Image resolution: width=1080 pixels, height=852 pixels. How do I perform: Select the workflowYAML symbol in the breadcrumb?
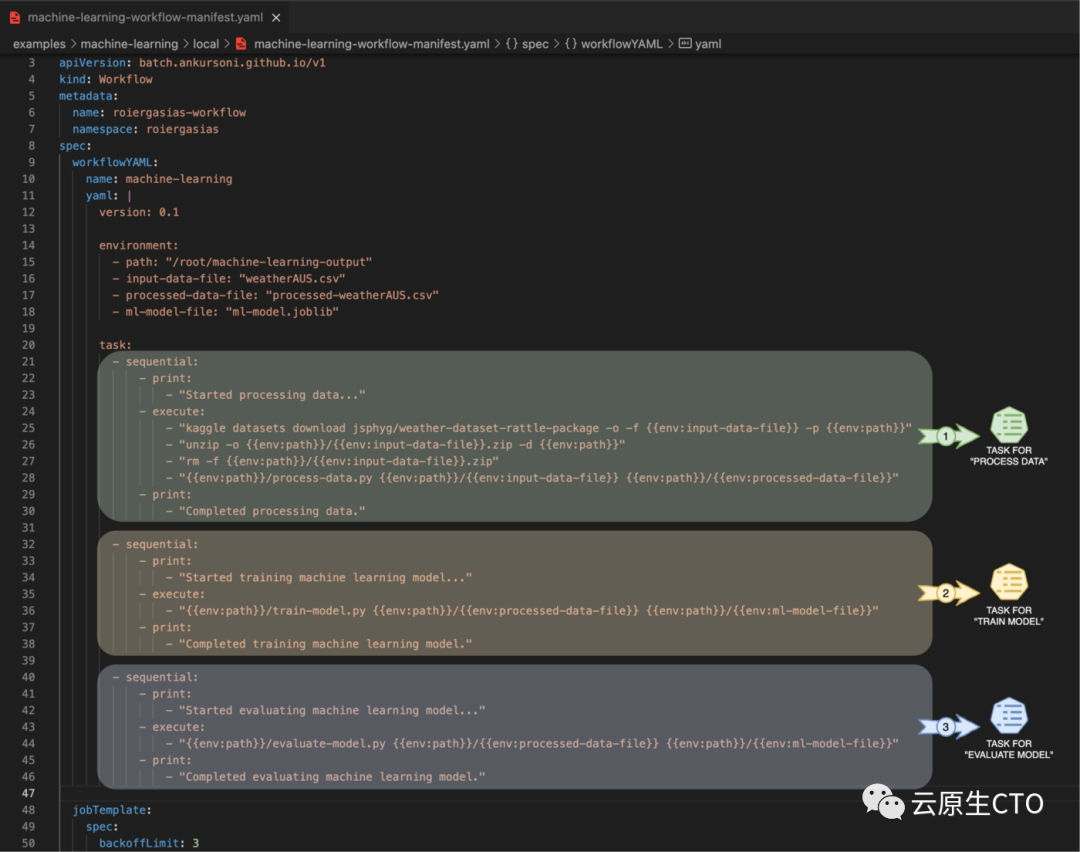621,44
